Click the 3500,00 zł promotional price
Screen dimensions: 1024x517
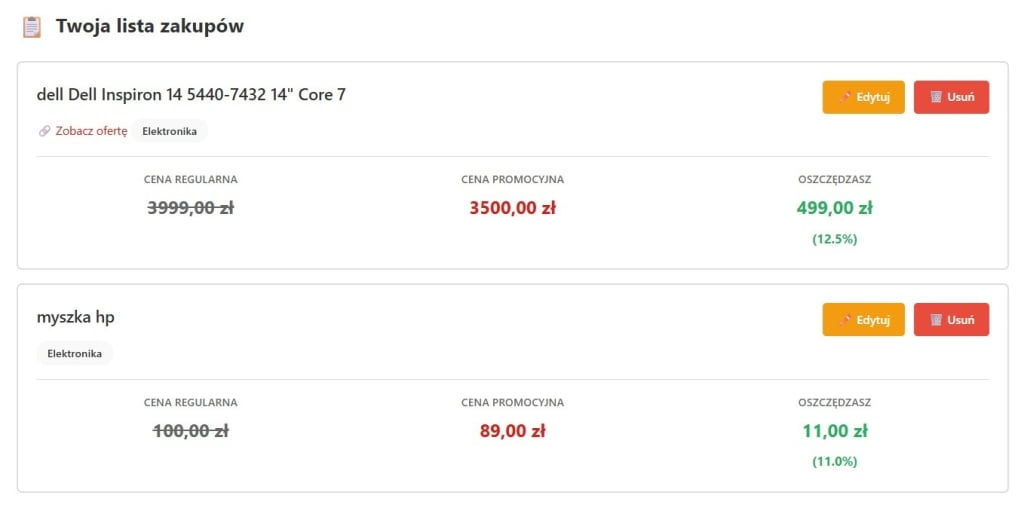[512, 208]
